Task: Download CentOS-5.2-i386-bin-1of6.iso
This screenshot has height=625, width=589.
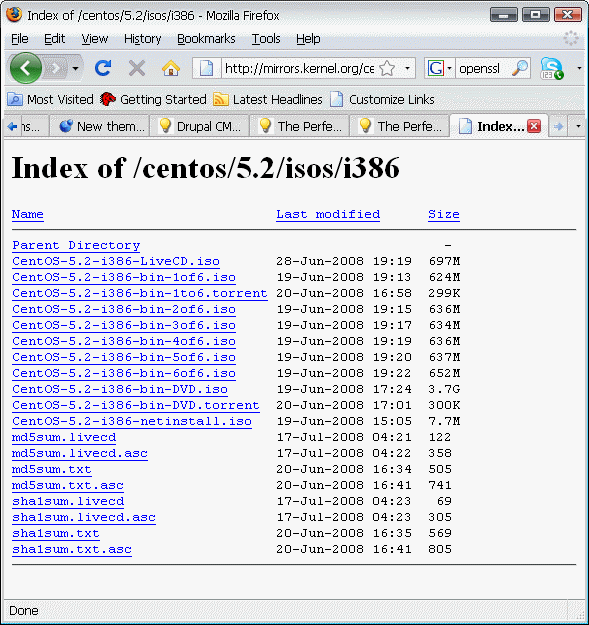Action: pos(124,277)
